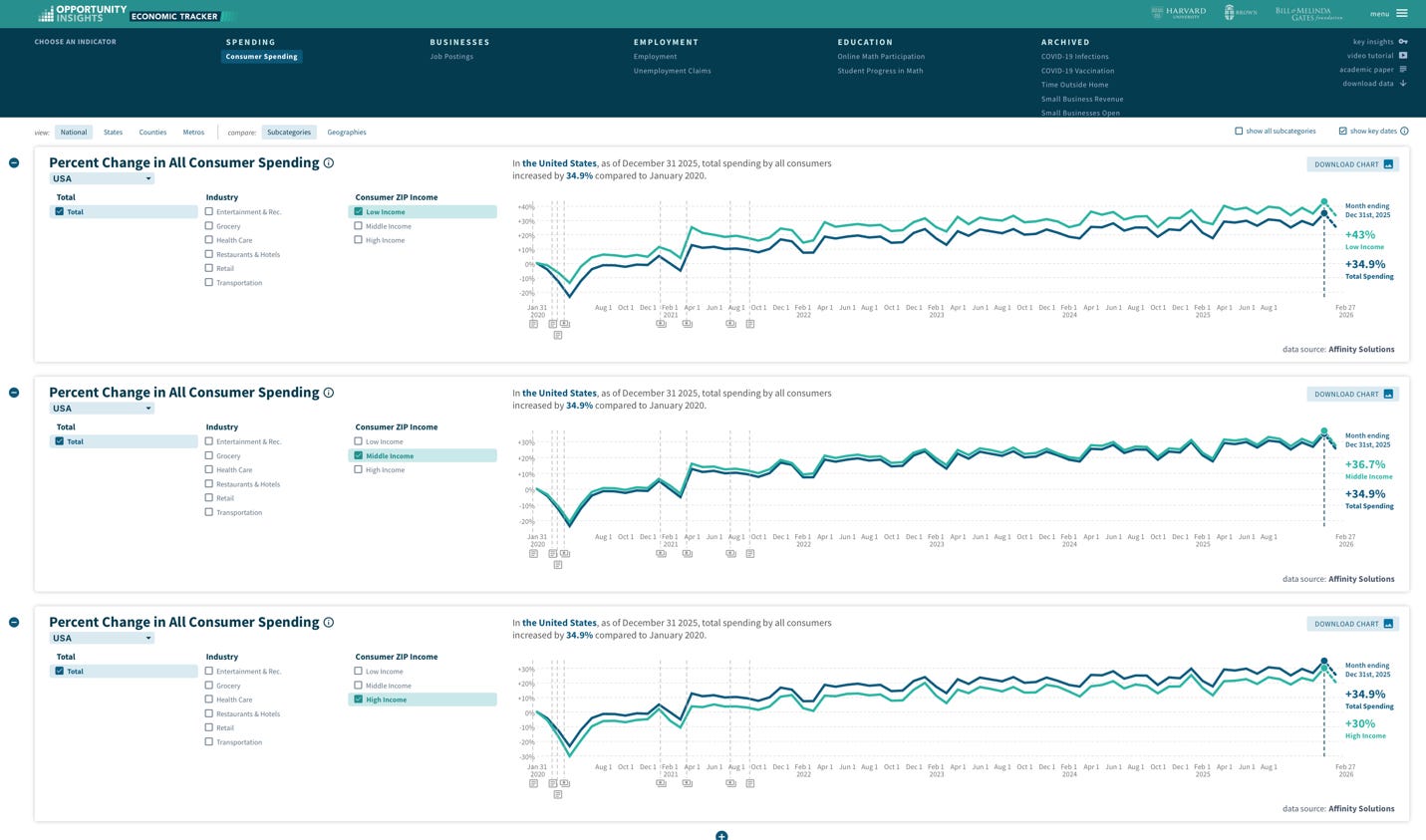Screen dimensions: 1426x840
Task: Open the COVID-19 Vaccination indicator
Action: (x=1078, y=71)
